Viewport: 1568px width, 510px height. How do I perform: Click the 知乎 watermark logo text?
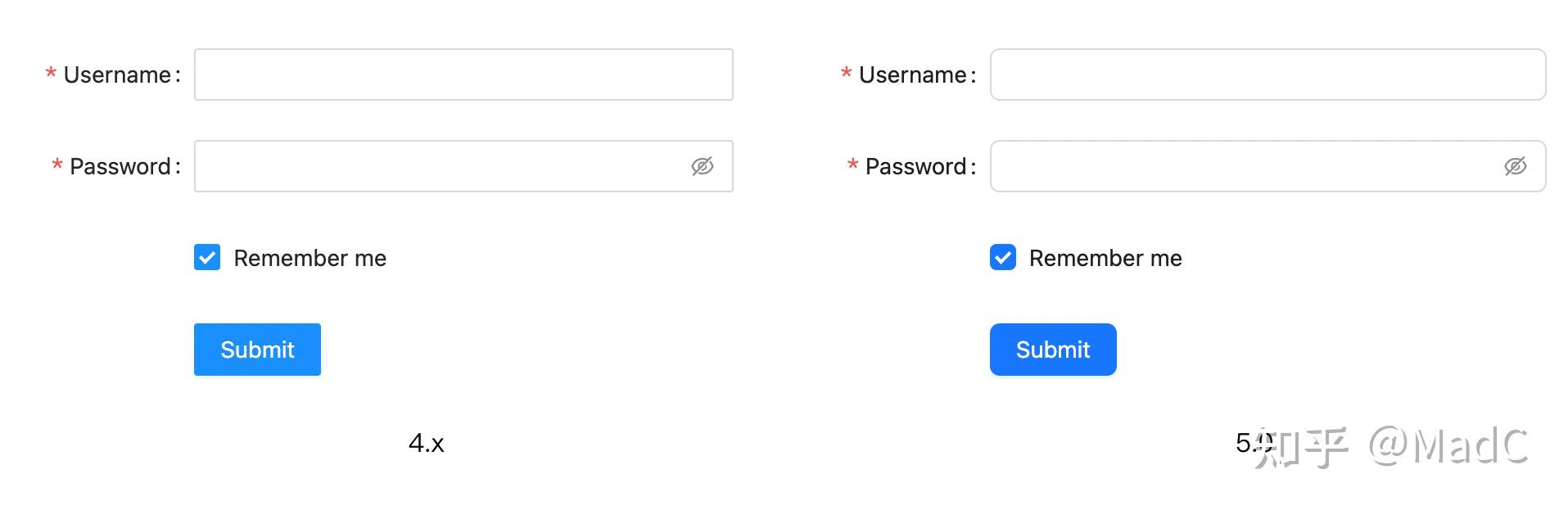point(1301,447)
